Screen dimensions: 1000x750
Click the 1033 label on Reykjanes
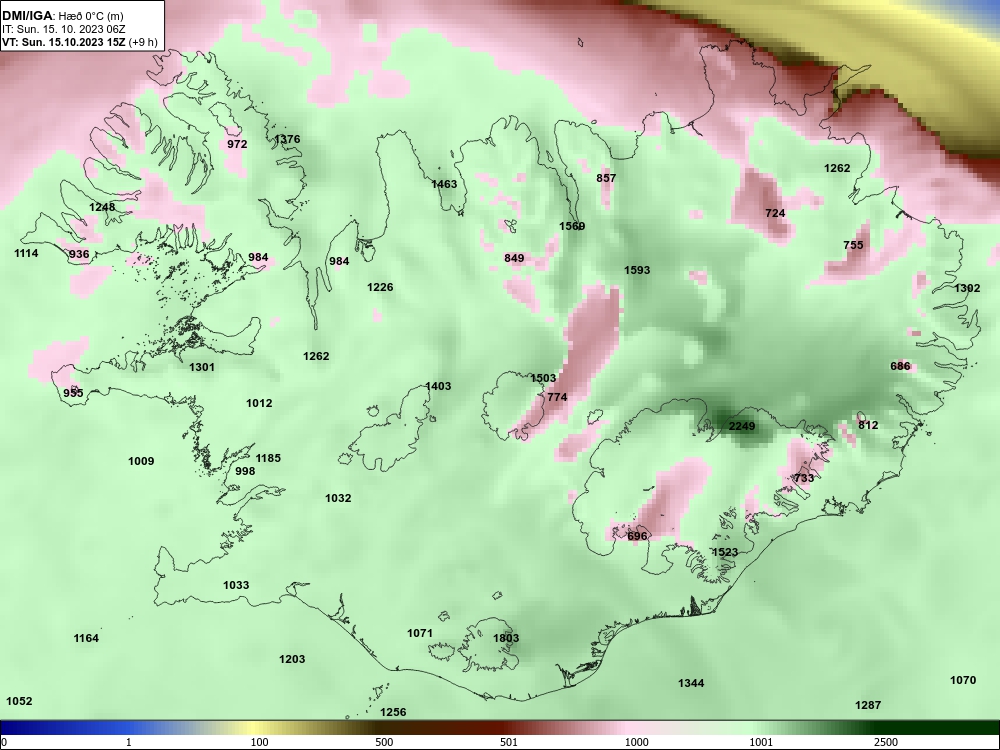tap(236, 585)
